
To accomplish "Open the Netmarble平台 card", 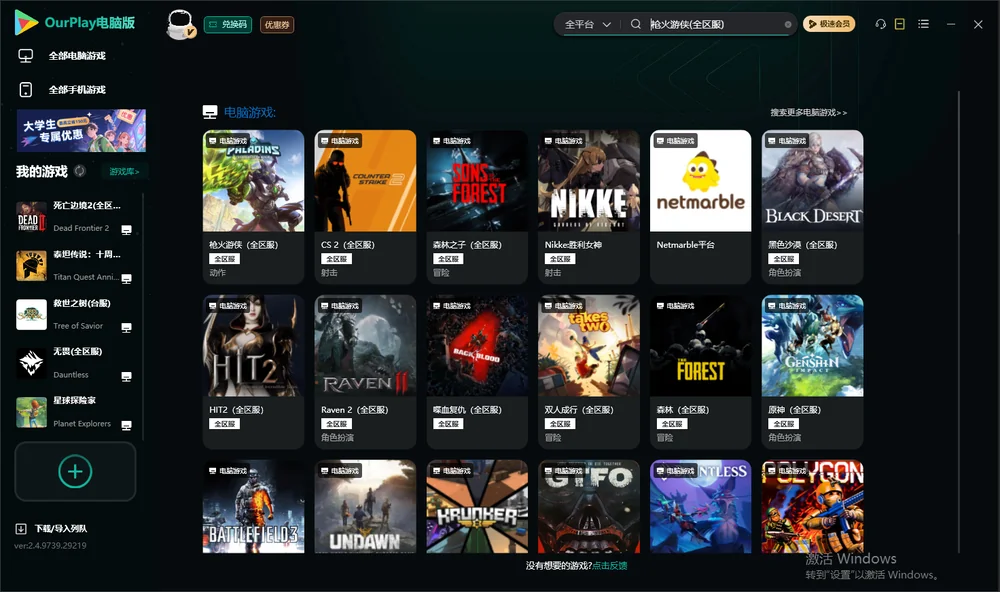I will point(700,207).
